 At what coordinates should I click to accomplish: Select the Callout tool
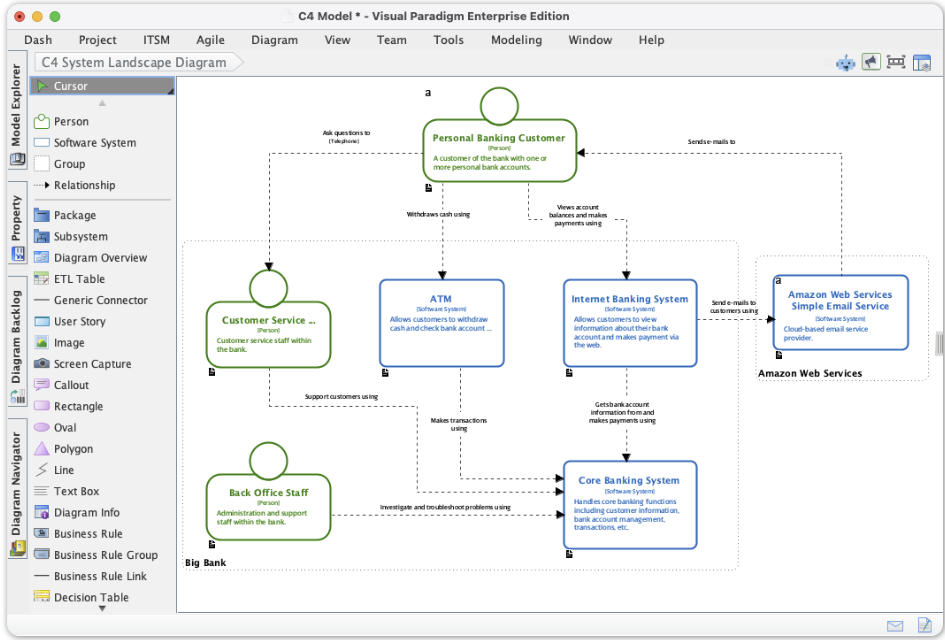click(x=61, y=385)
